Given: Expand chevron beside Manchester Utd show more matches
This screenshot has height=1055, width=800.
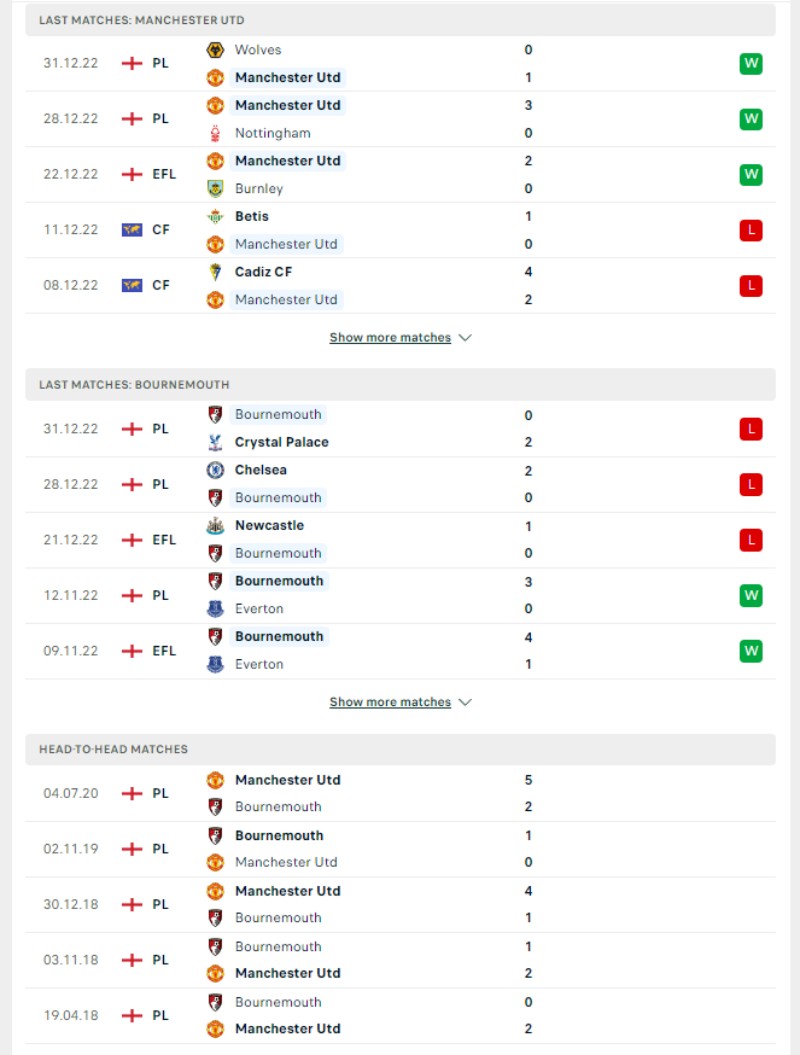Looking at the screenshot, I should [x=465, y=338].
